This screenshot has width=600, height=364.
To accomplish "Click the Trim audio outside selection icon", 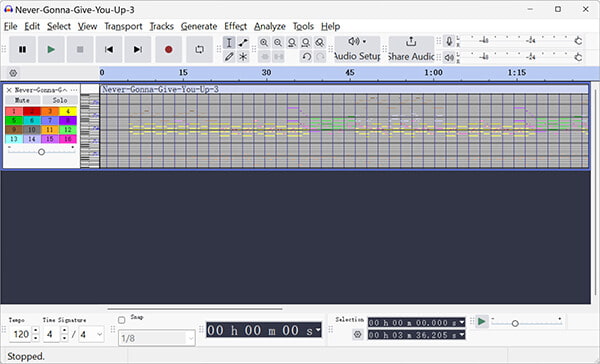I will 264,57.
